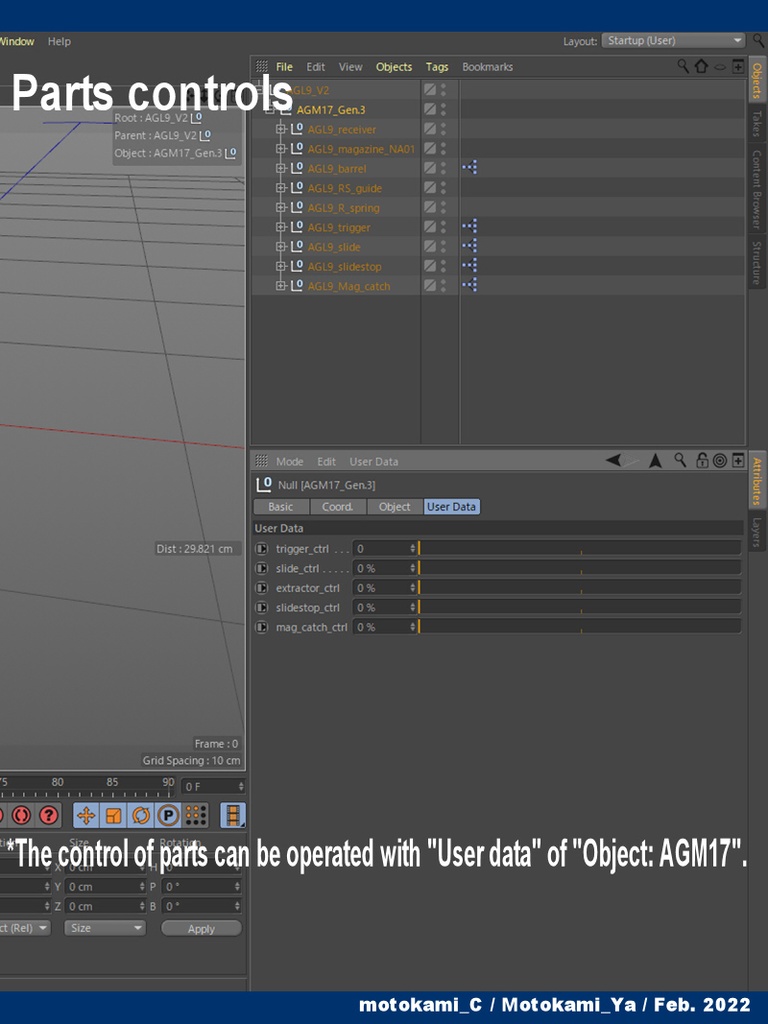Expand the AGL9_slide tree node
Image resolution: width=768 pixels, height=1024 pixels.
click(x=281, y=247)
